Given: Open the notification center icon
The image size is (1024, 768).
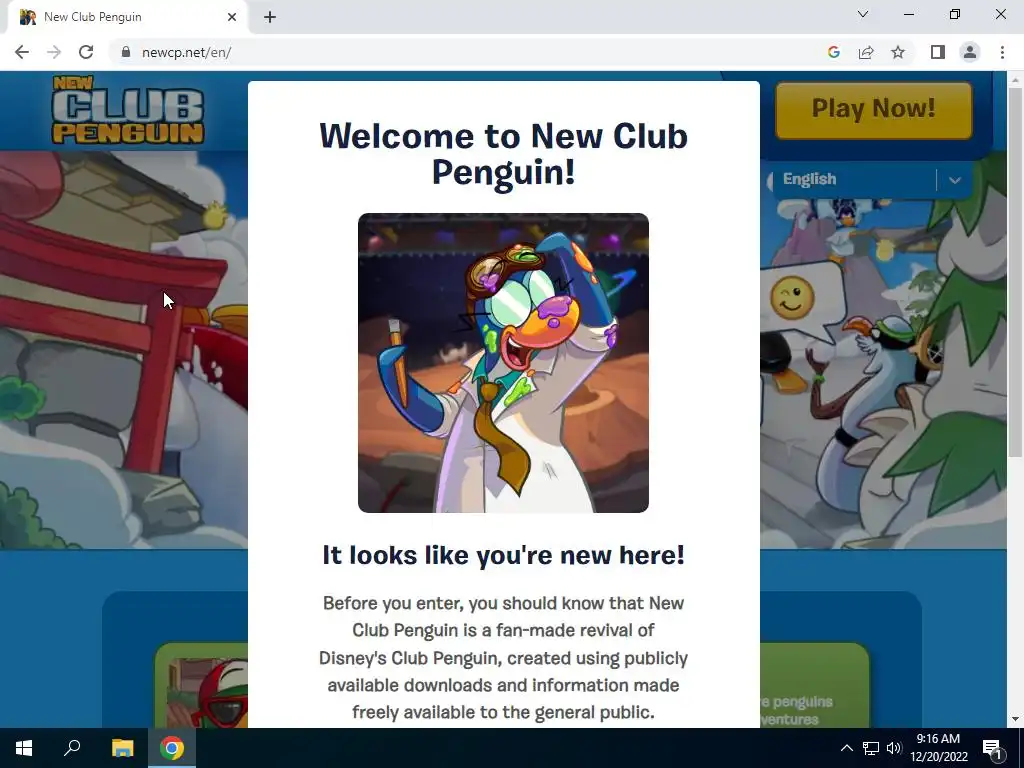Looking at the screenshot, I should [x=992, y=748].
